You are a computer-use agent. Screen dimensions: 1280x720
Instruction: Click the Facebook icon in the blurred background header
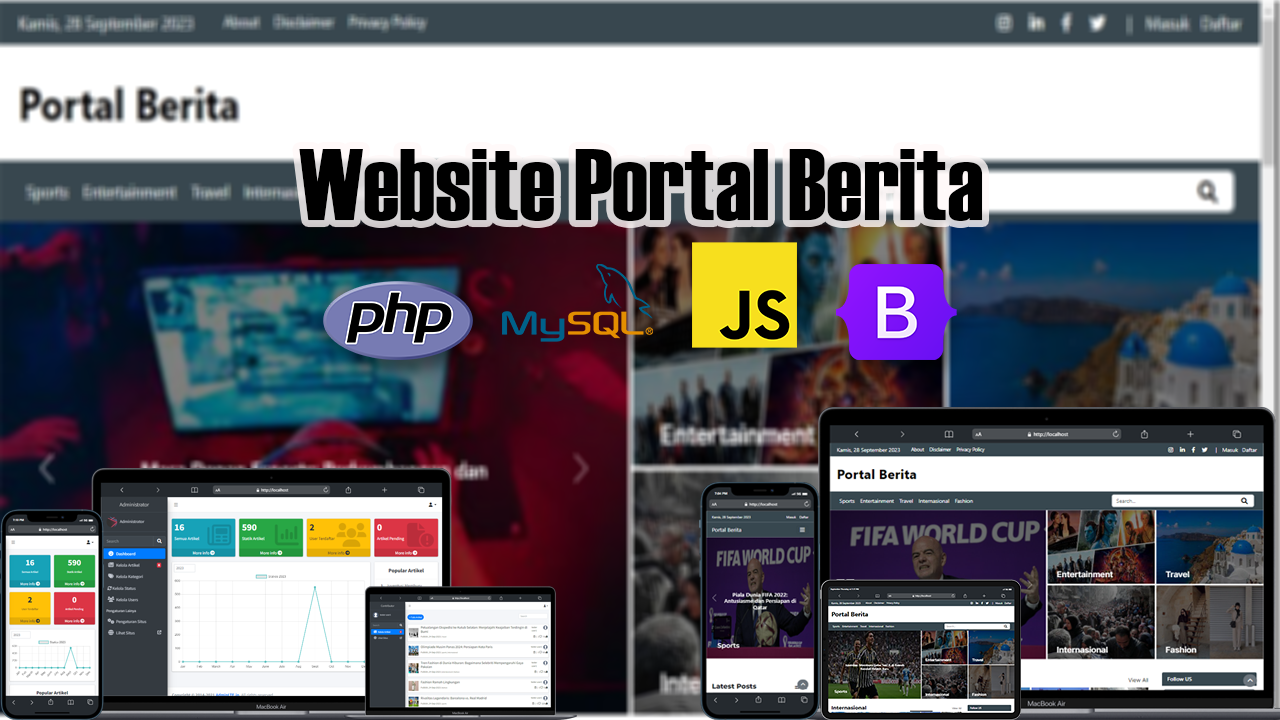pos(1067,23)
